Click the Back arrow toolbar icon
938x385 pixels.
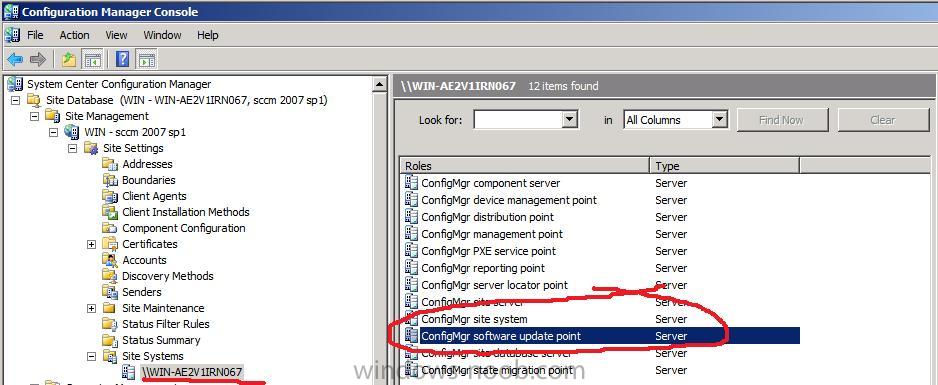[14, 59]
